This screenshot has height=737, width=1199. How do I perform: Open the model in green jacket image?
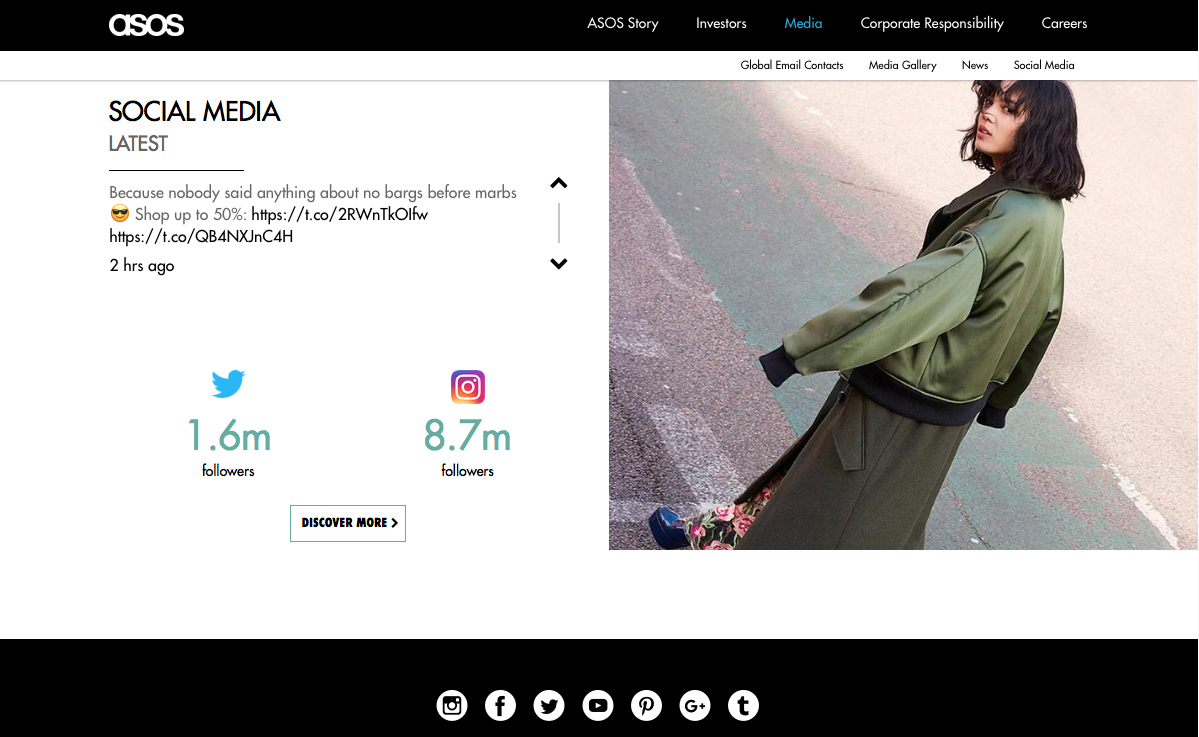[903, 315]
